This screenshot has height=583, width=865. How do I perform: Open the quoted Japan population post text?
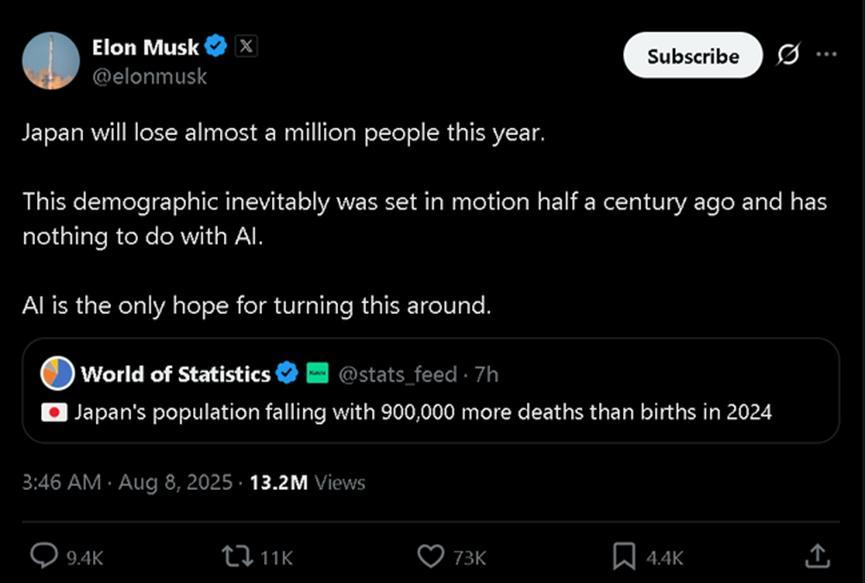[422, 411]
